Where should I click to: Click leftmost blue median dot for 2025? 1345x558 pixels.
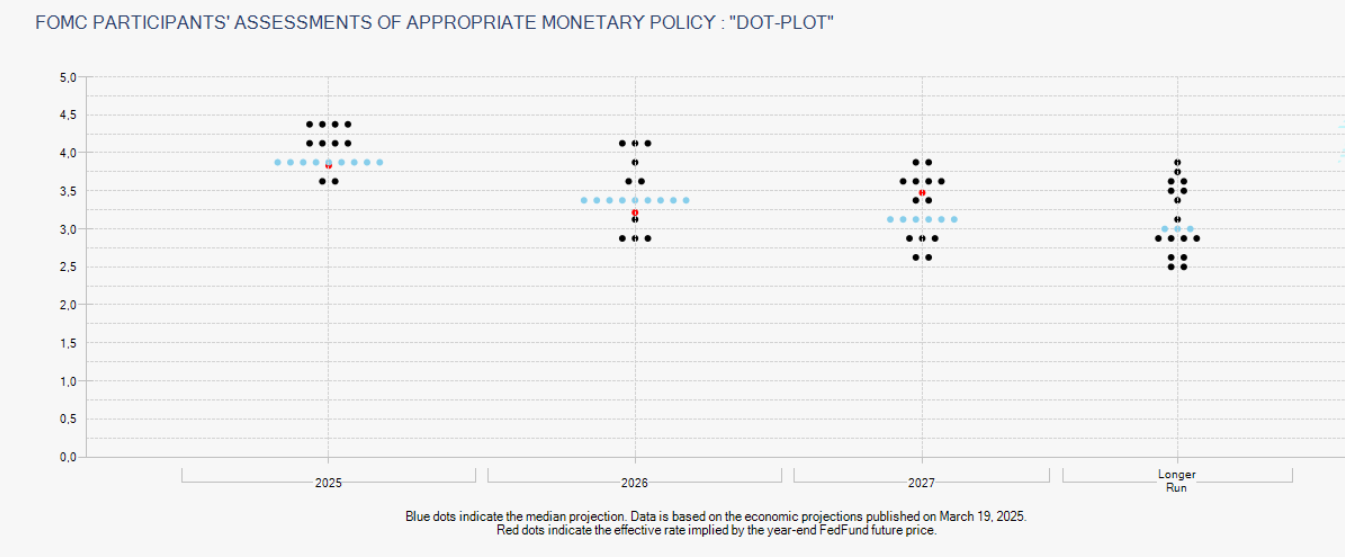tap(278, 162)
